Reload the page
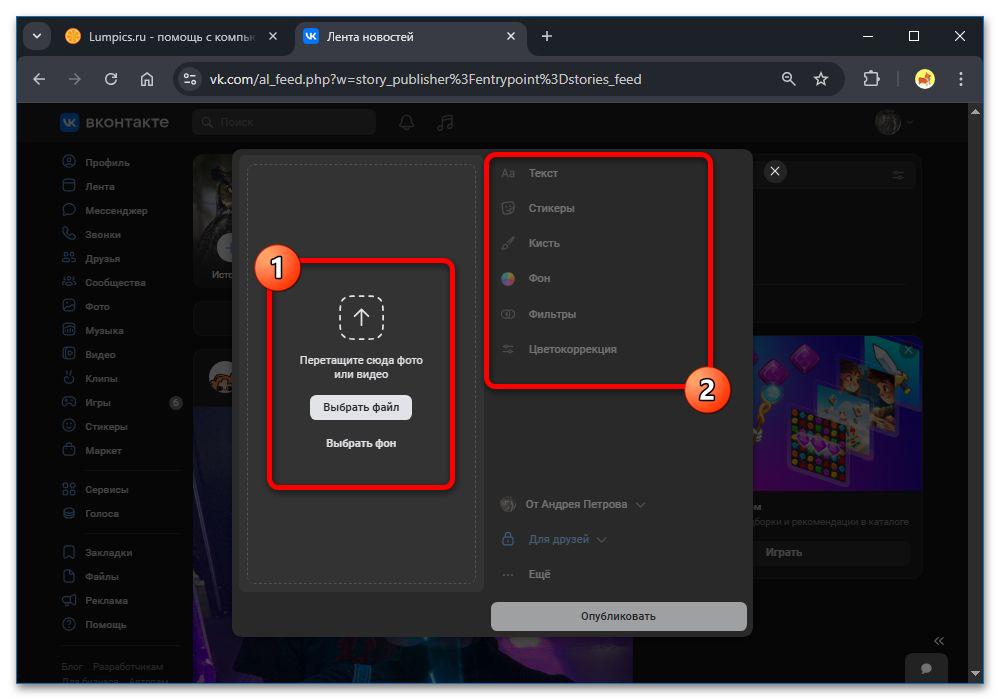1000x700 pixels. (x=111, y=79)
